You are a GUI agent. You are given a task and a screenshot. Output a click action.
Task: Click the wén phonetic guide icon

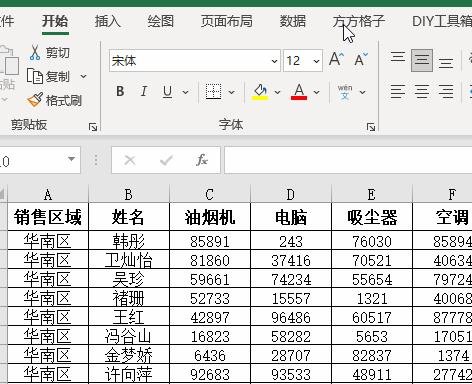[345, 92]
